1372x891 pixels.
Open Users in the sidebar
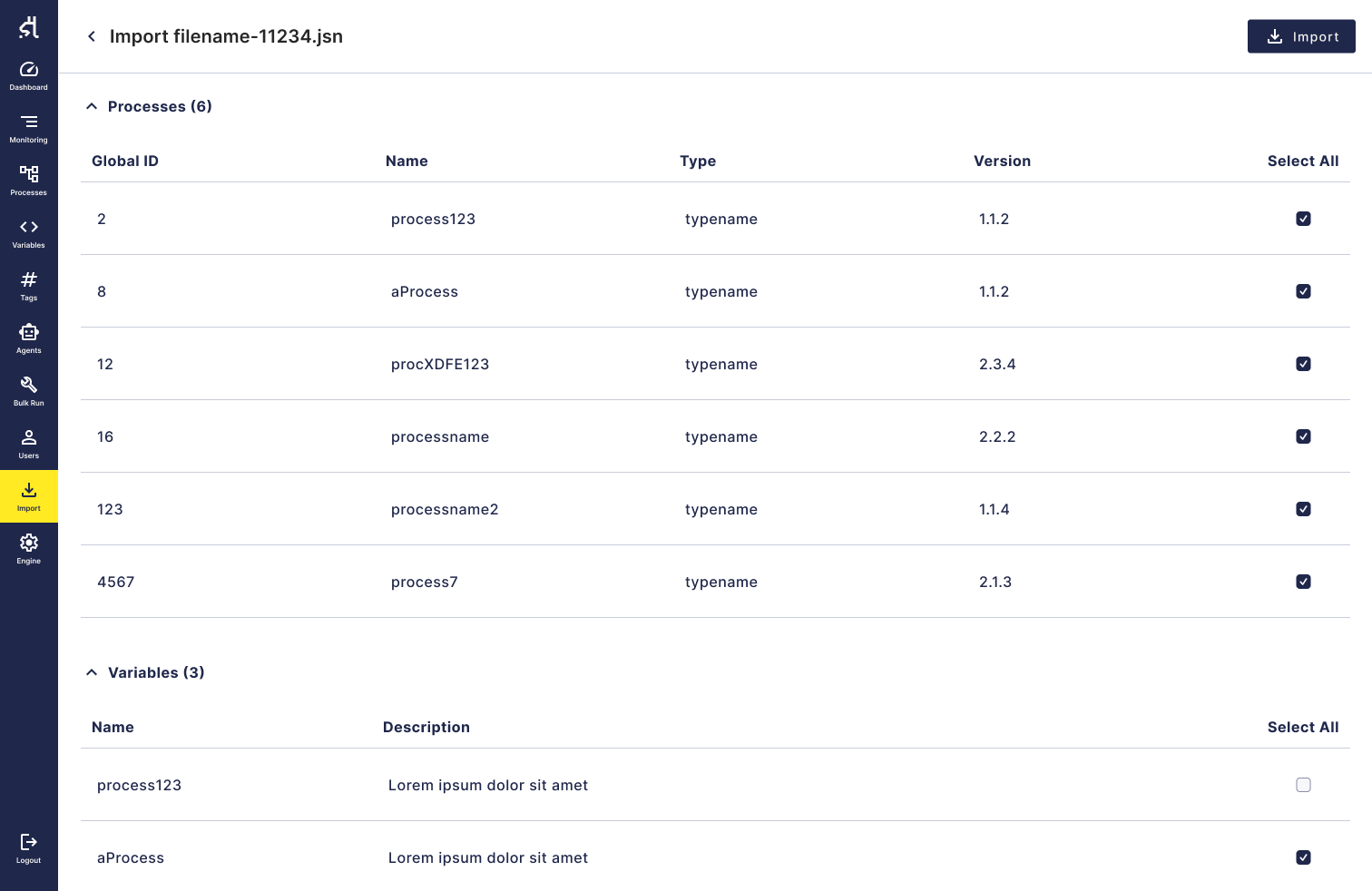point(29,444)
